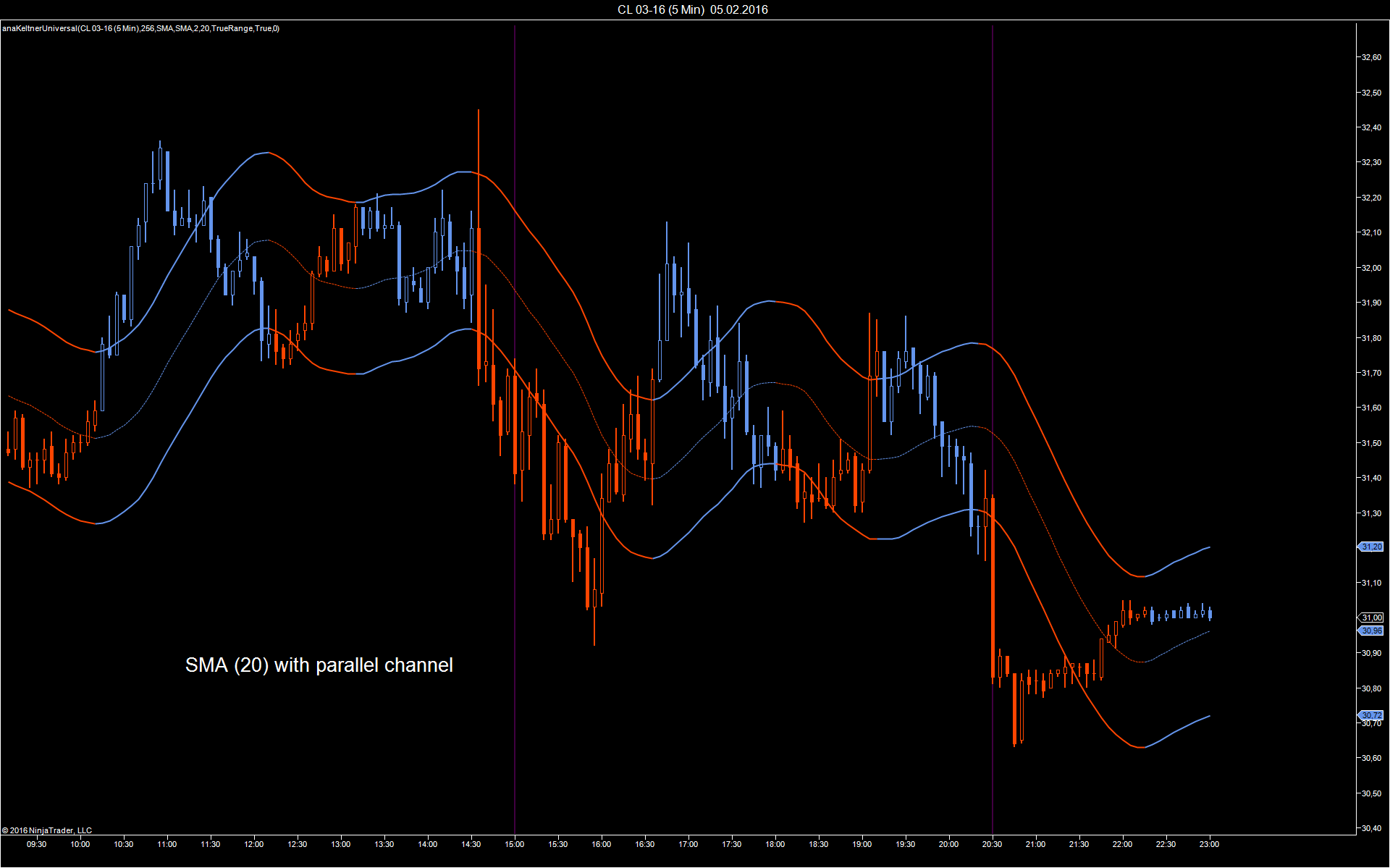Viewport: 1390px width, 868px height.
Task: Click the 23:00 time axis label
Action: point(1209,844)
